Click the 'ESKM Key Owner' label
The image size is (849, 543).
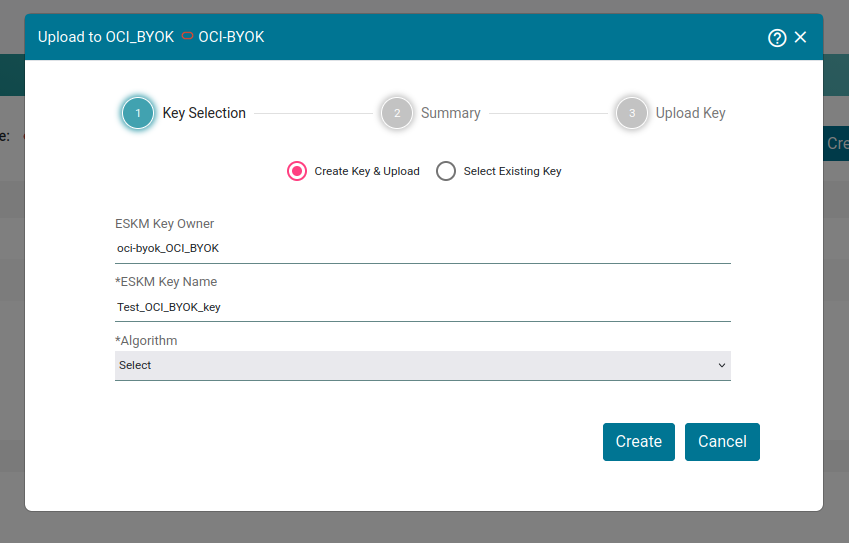[165, 224]
